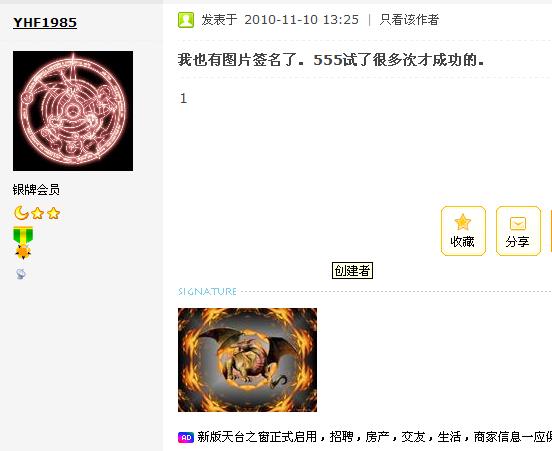552x451 pixels.
Task: Click the 收藏 favorite star button
Action: (x=463, y=231)
